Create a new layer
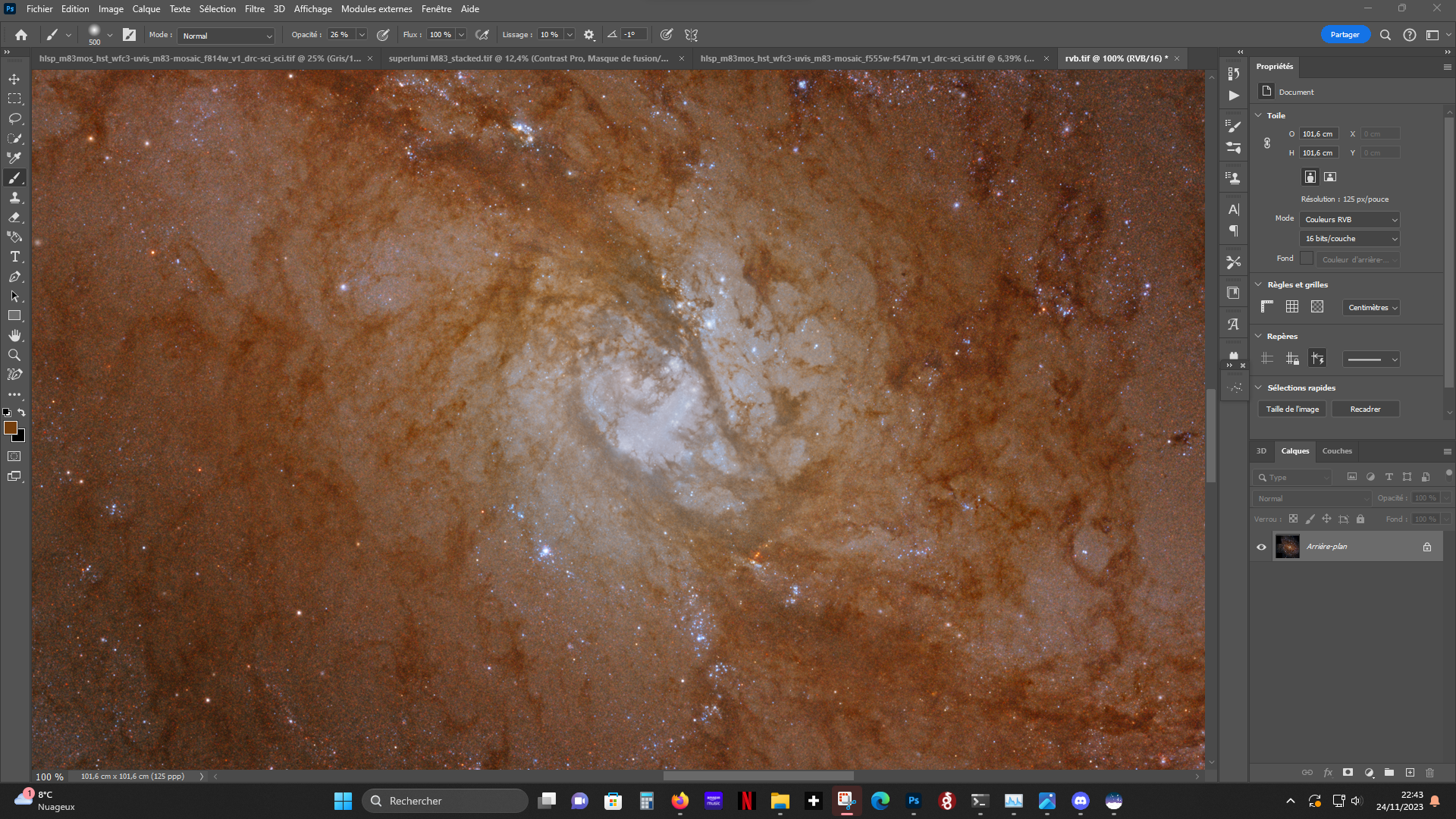This screenshot has height=819, width=1456. pyautogui.click(x=1410, y=773)
